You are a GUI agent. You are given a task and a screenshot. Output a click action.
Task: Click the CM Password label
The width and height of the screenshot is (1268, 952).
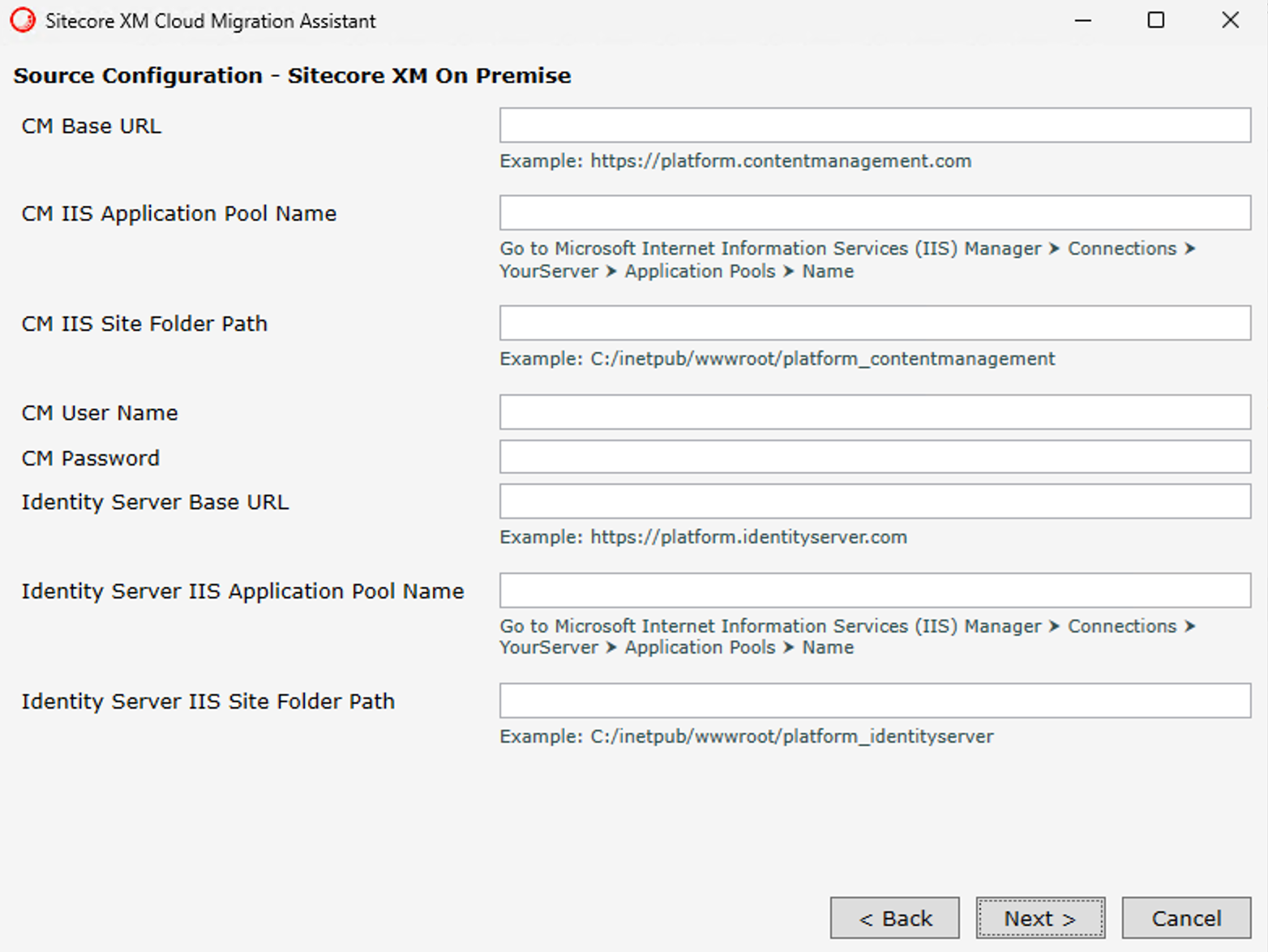point(91,458)
